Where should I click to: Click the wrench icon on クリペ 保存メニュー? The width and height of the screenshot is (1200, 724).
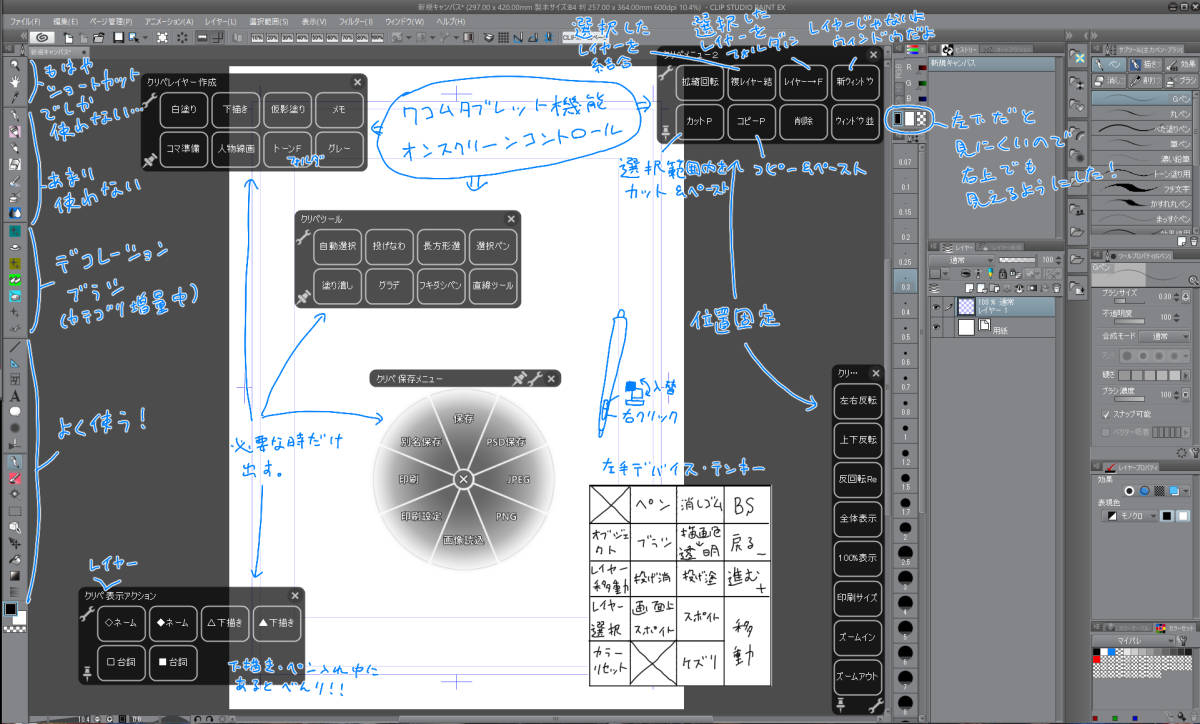click(x=535, y=378)
